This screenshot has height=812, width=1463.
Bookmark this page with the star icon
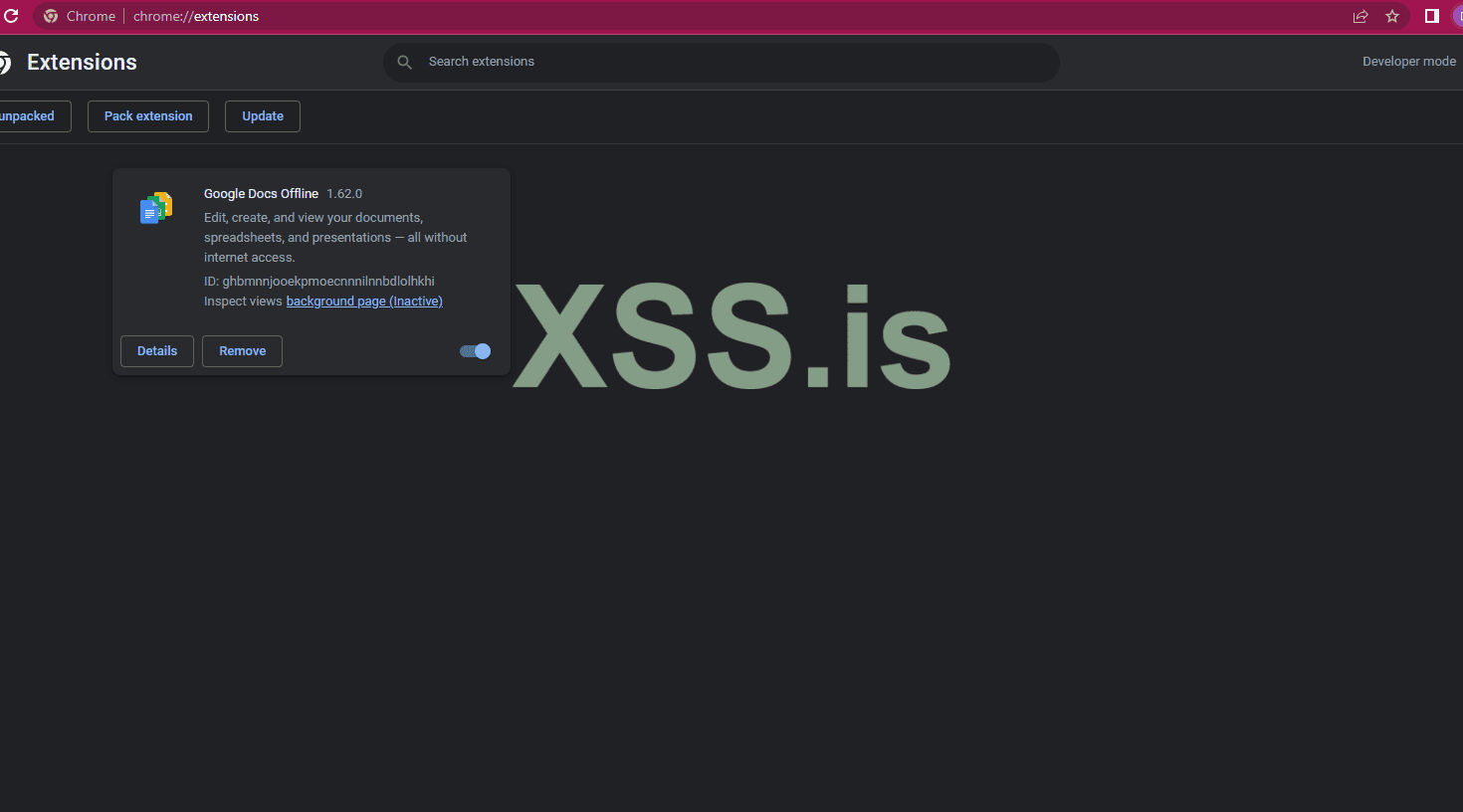1392,16
